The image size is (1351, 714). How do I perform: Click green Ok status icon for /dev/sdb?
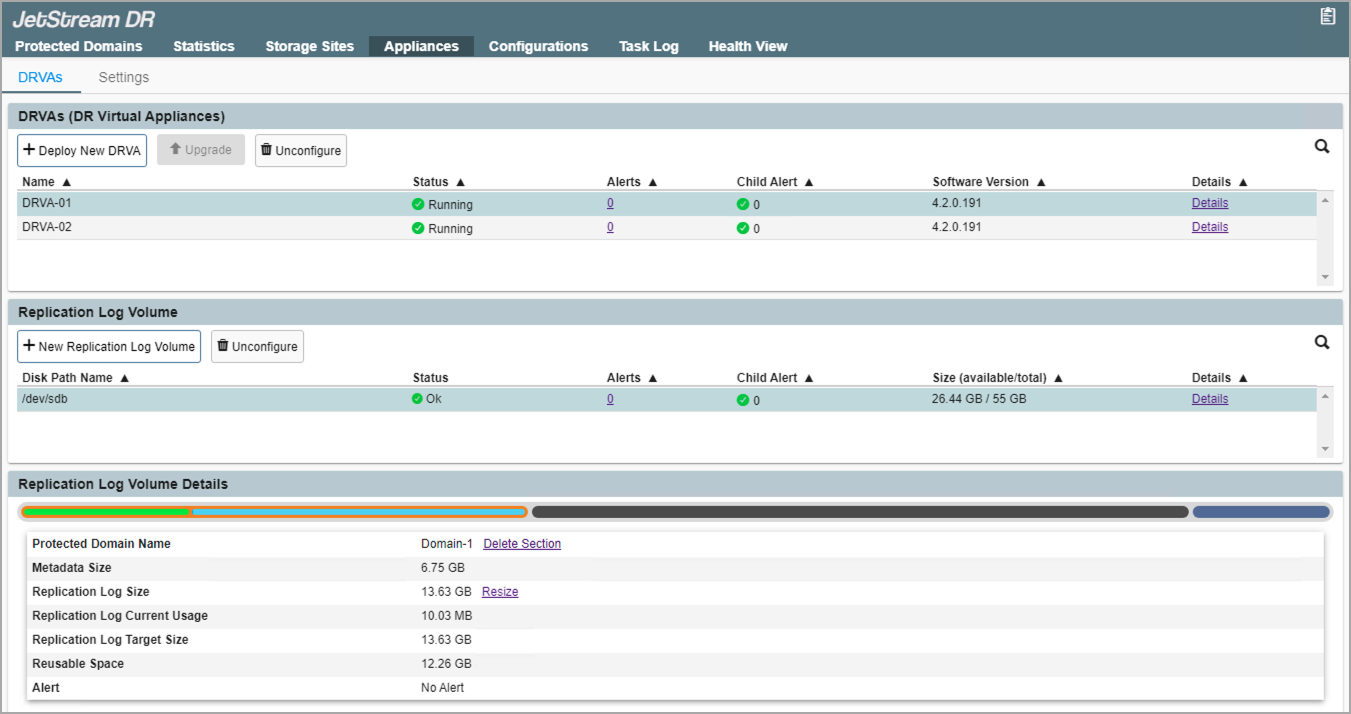point(417,399)
